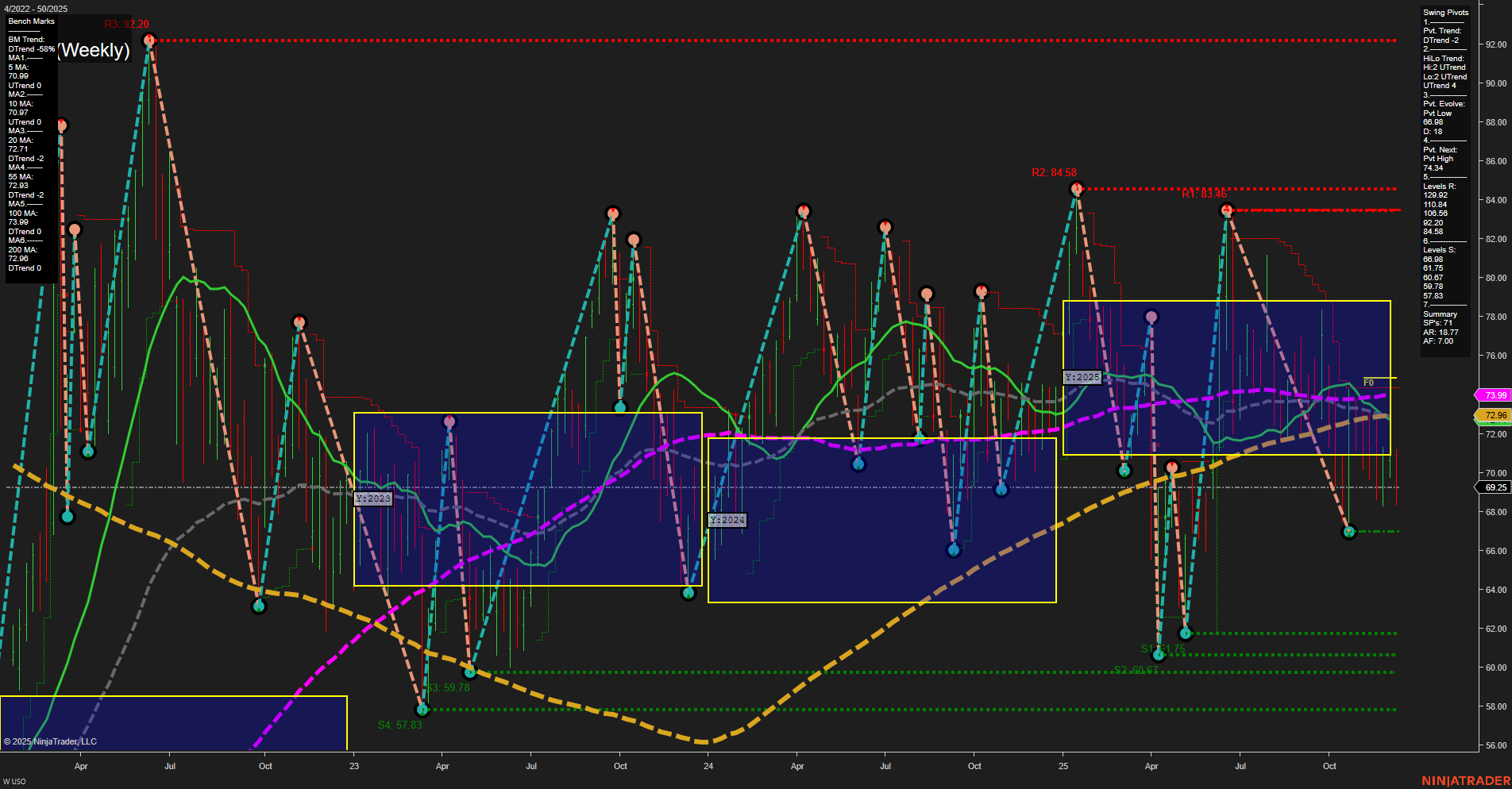
Task: Click the Y:2023 yellow rectangle annotation
Action: click(373, 498)
